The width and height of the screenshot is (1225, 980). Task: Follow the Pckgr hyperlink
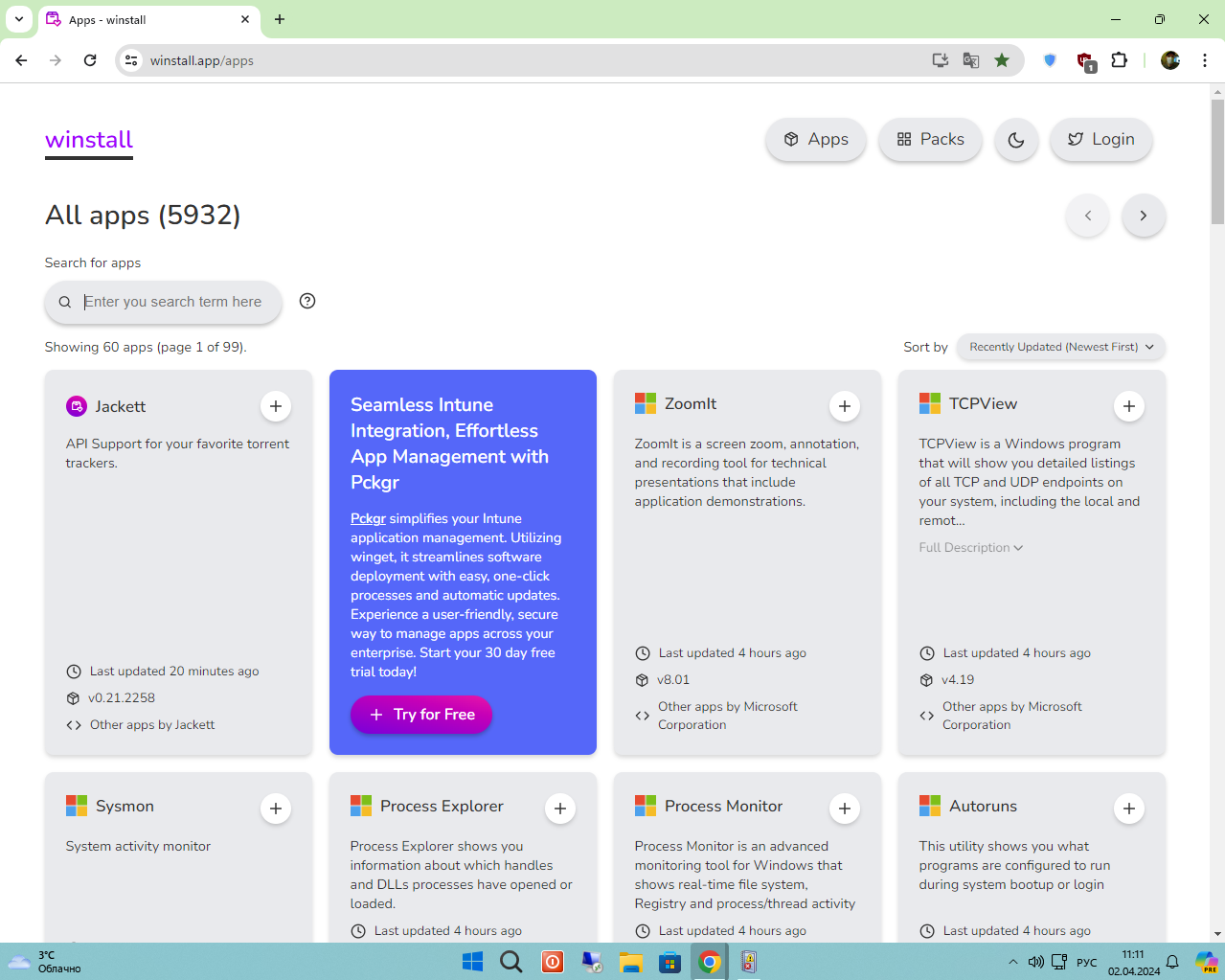pyautogui.click(x=368, y=518)
